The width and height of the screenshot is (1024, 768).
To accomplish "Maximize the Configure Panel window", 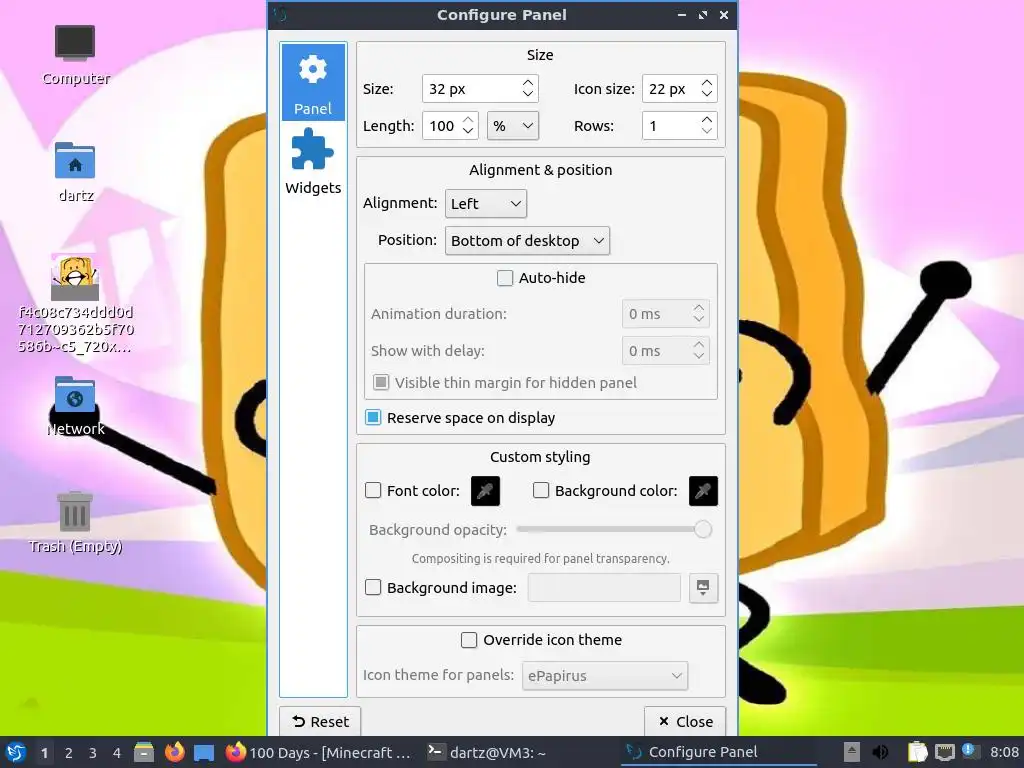I will pos(703,14).
